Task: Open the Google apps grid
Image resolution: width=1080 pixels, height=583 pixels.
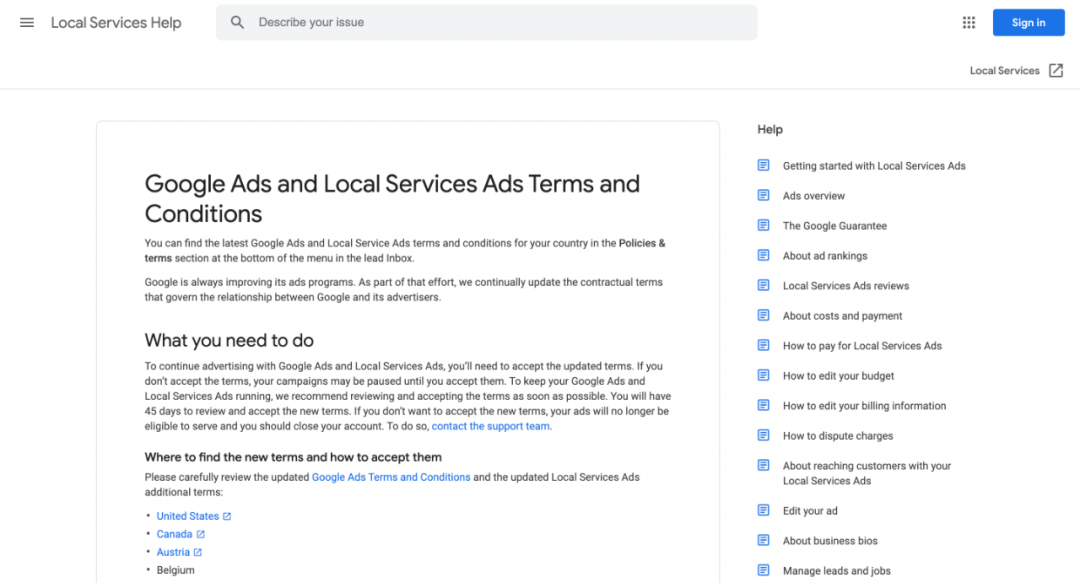Action: (x=968, y=22)
